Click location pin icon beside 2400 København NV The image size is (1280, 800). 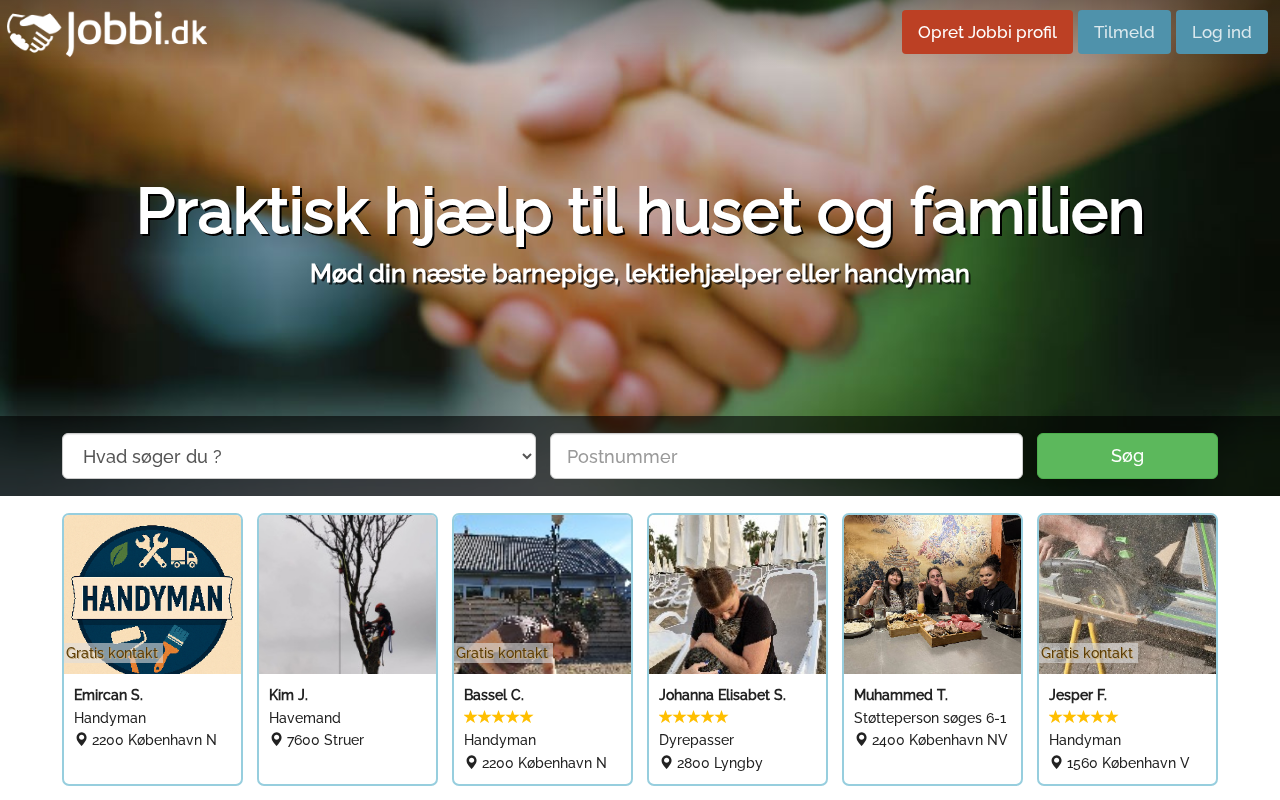(861, 740)
